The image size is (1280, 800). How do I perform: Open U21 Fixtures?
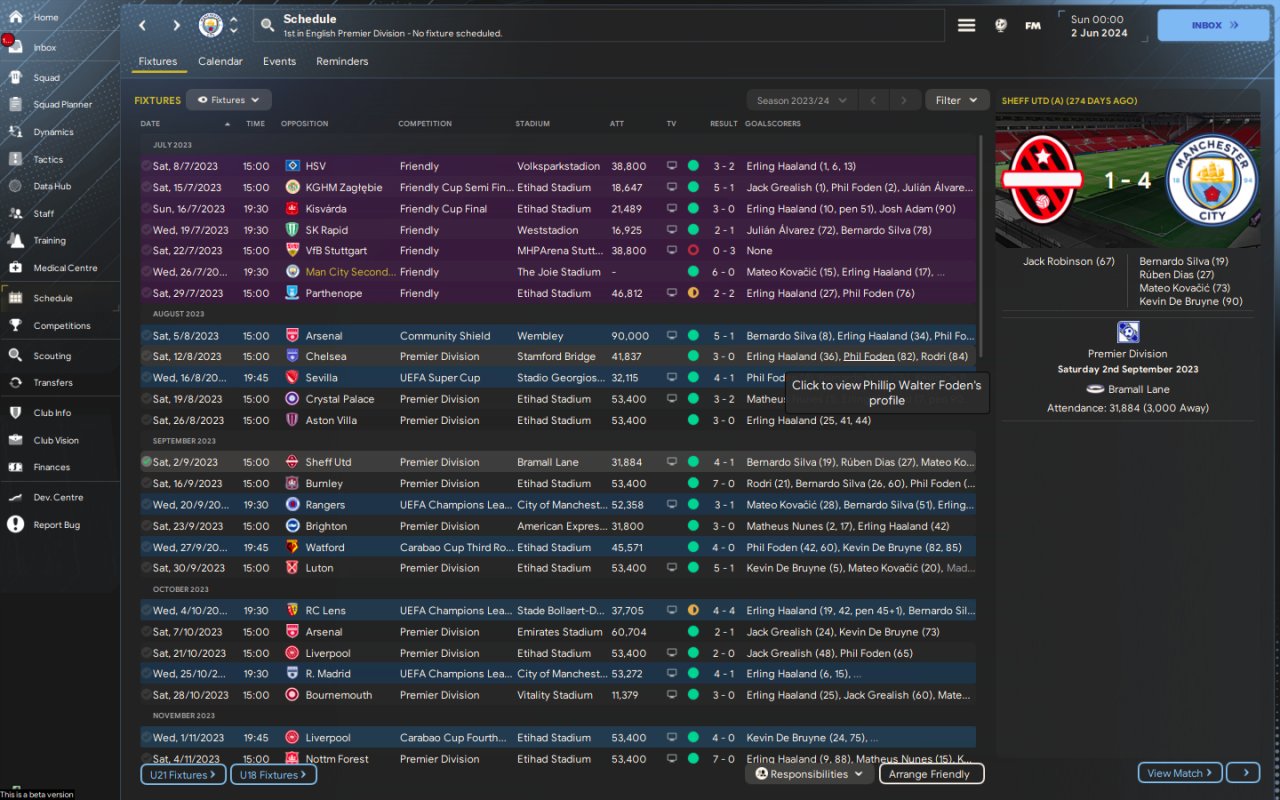183,775
